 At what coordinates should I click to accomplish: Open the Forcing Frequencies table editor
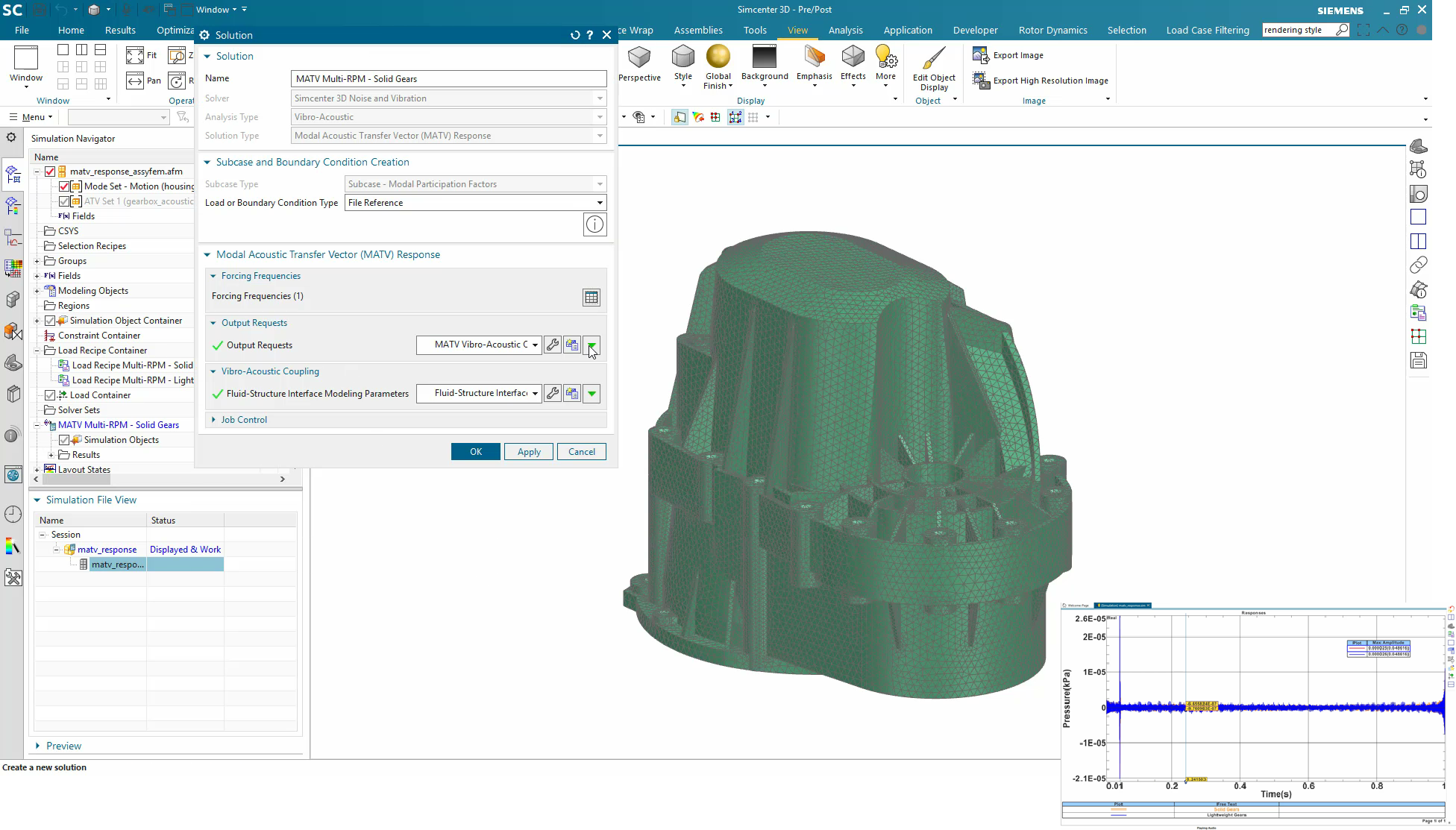pos(591,297)
